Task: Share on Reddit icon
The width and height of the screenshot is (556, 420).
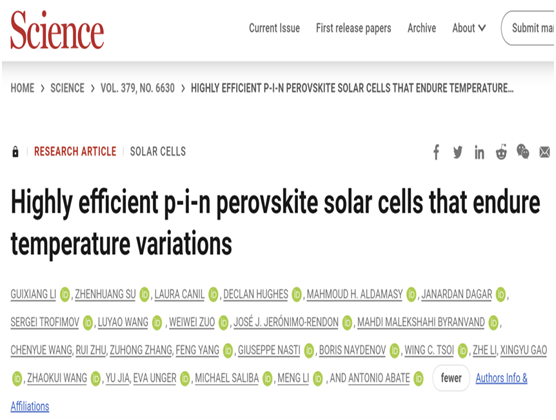Action: (501, 152)
